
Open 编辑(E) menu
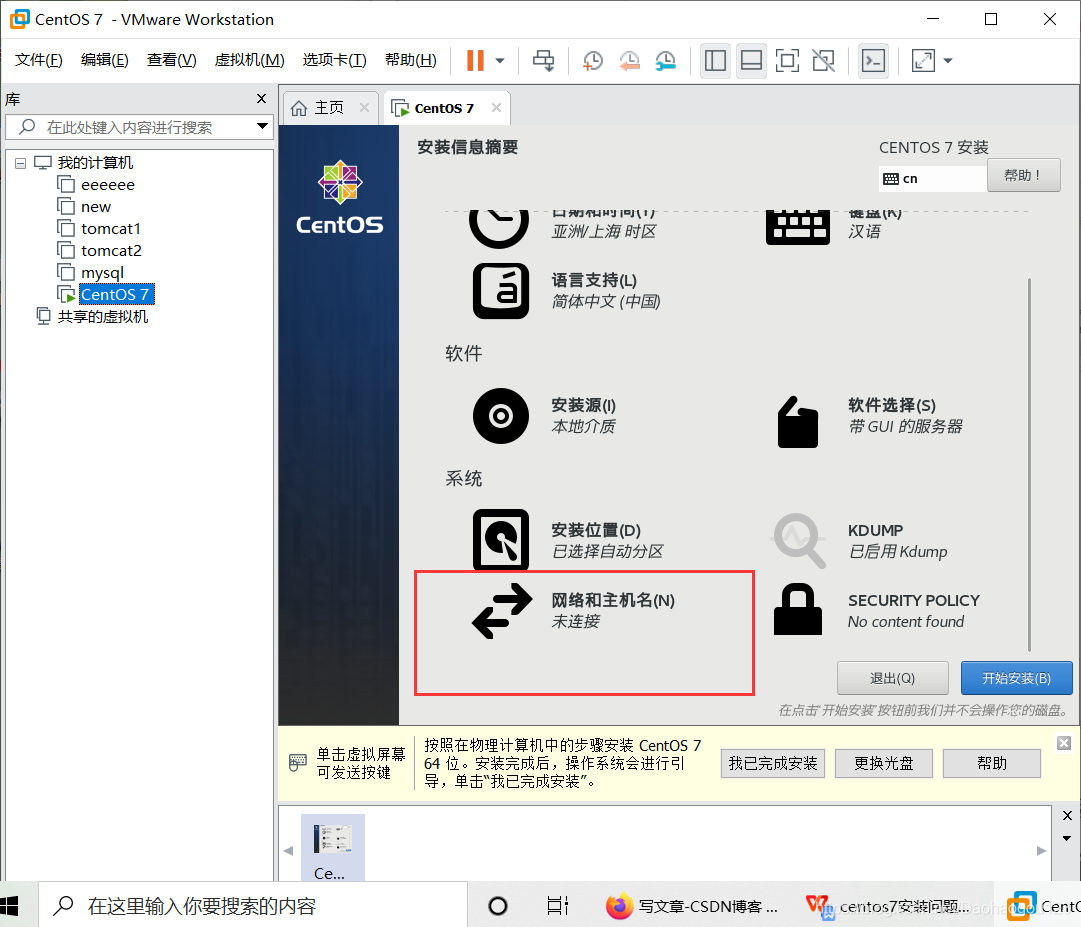click(104, 60)
